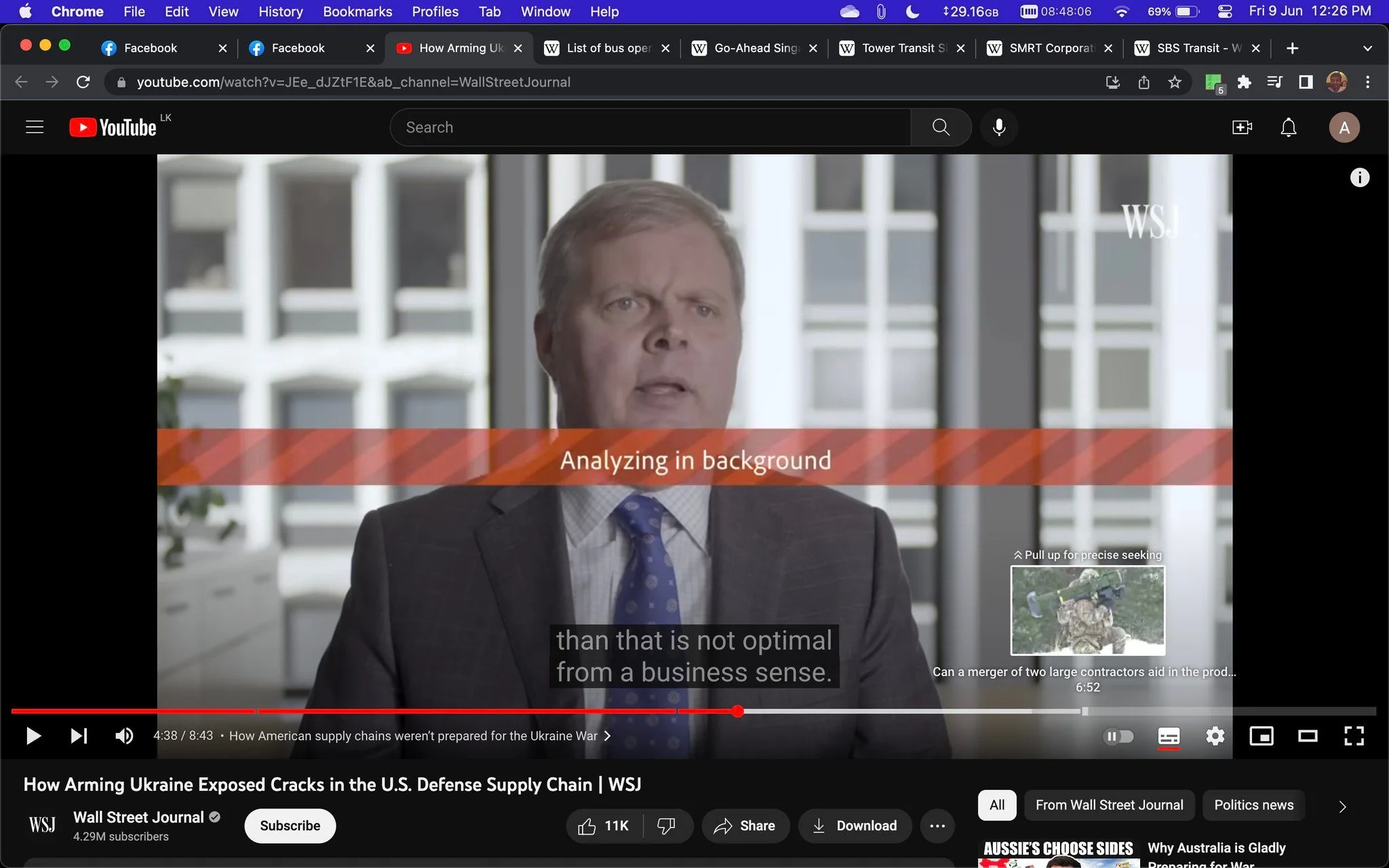Screen dimensions: 1389x868
Task: Play the video
Action: (x=33, y=736)
